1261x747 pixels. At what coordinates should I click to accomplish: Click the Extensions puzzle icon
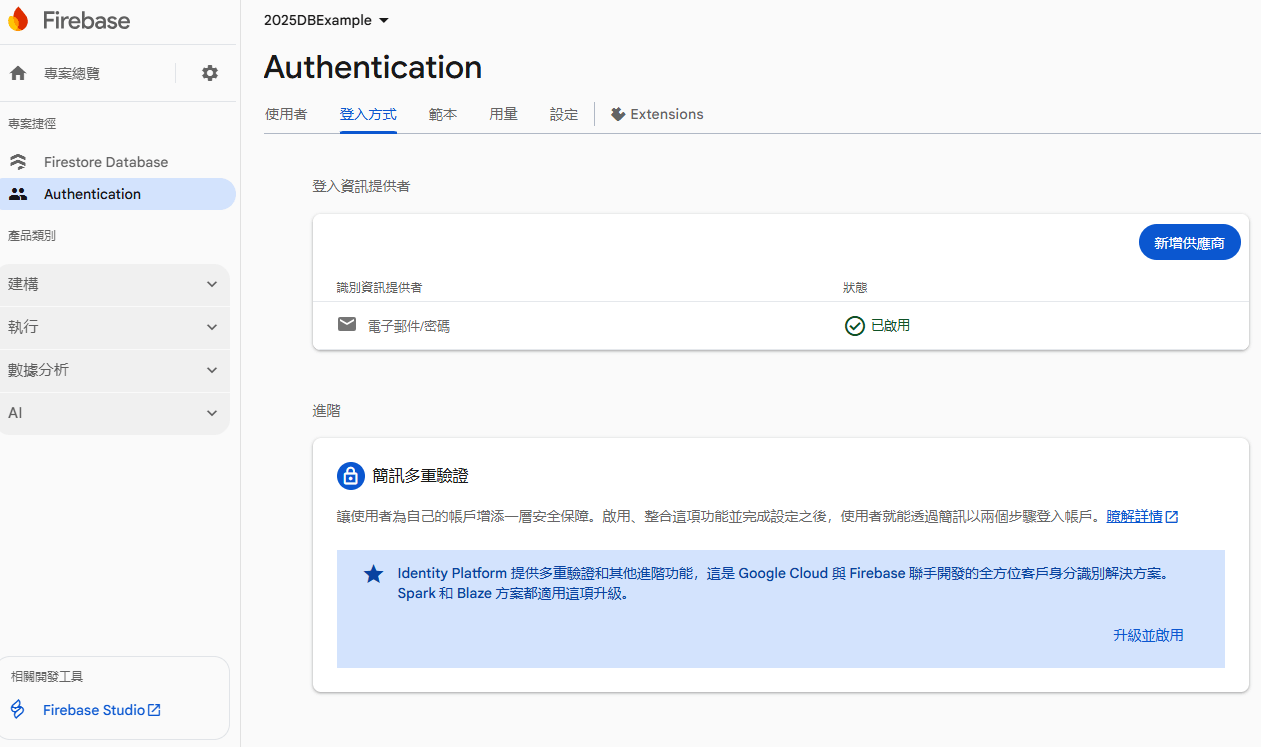618,114
